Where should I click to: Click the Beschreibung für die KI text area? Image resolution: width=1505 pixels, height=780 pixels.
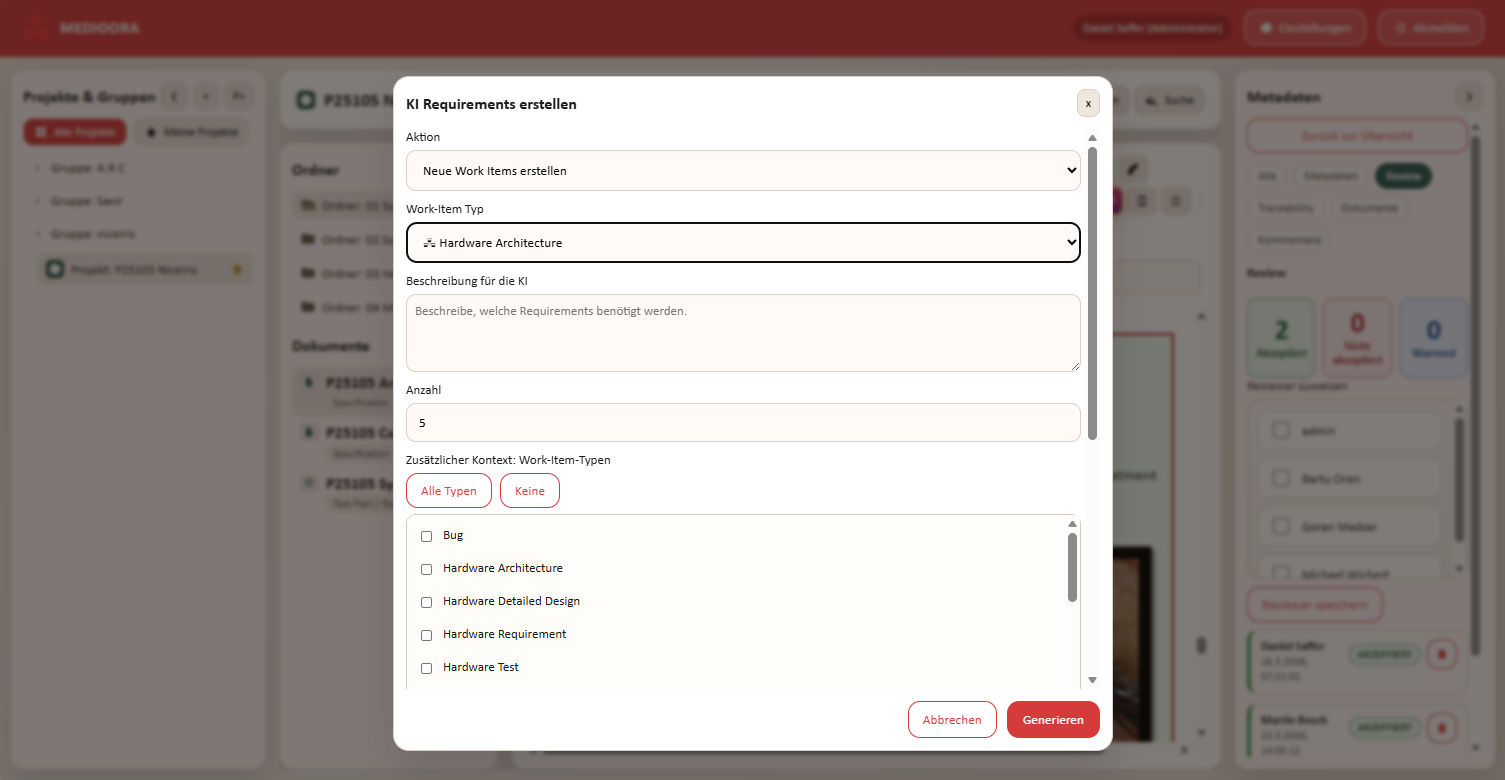(742, 333)
